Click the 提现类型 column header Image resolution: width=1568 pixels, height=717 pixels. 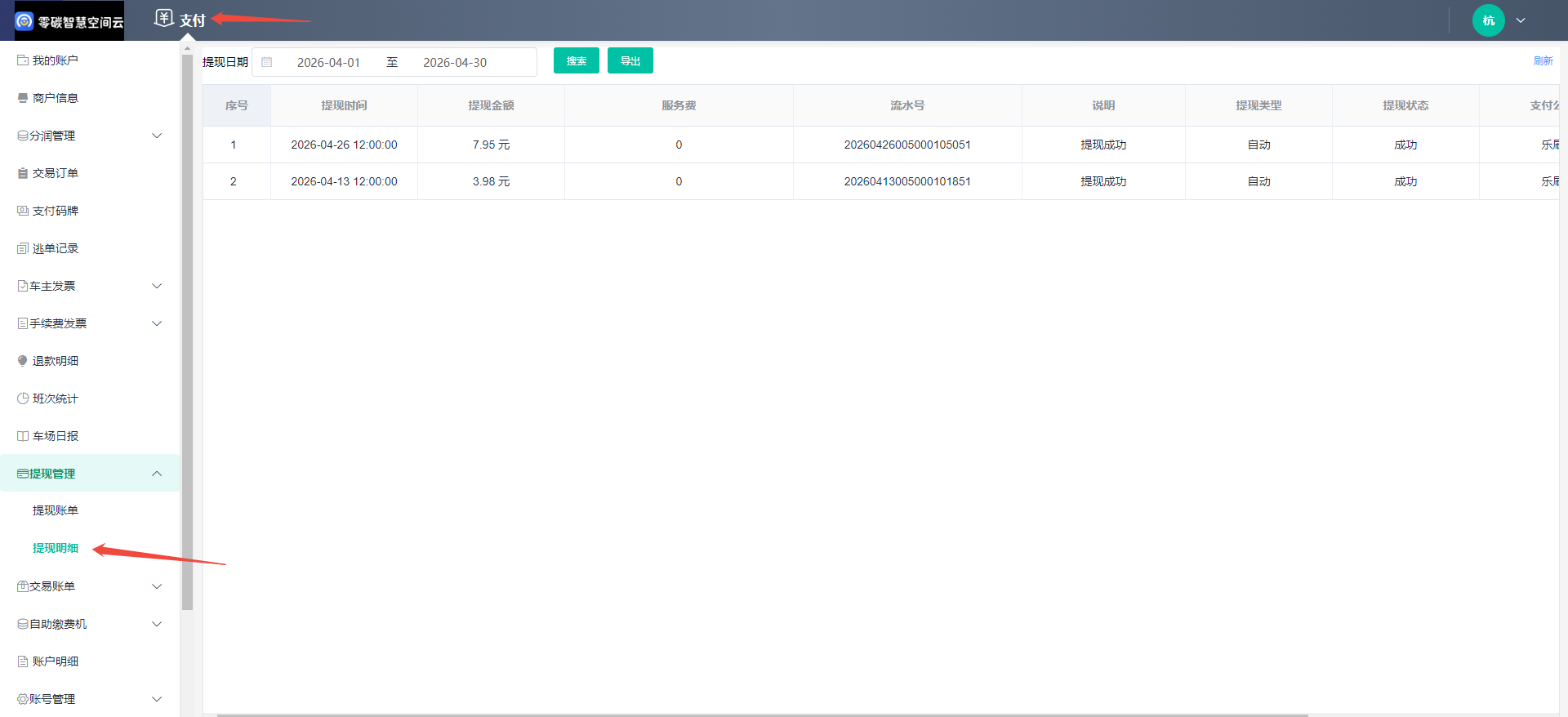coord(1258,105)
